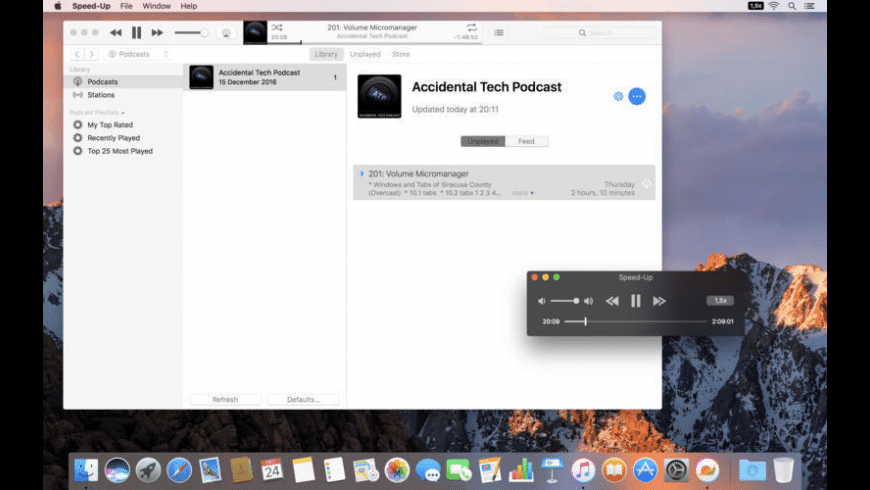The height and width of the screenshot is (490, 870).
Task: Open the Apple menu
Action: pos(58,6)
